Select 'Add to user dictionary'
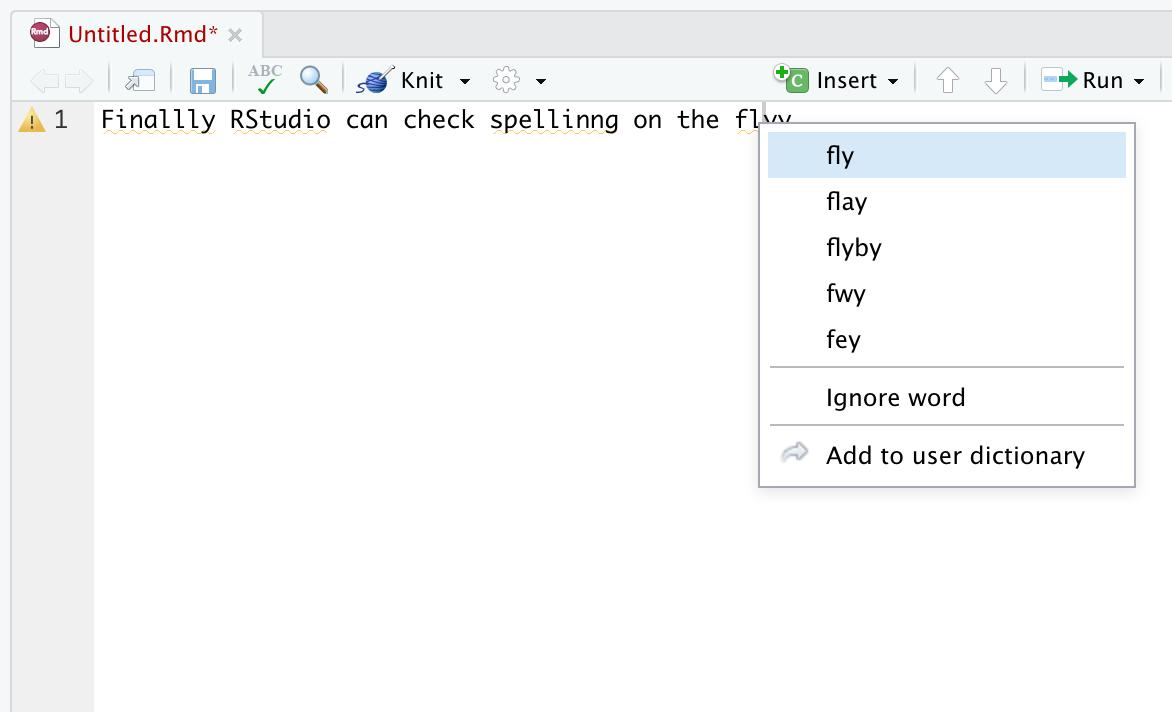 tap(946, 455)
